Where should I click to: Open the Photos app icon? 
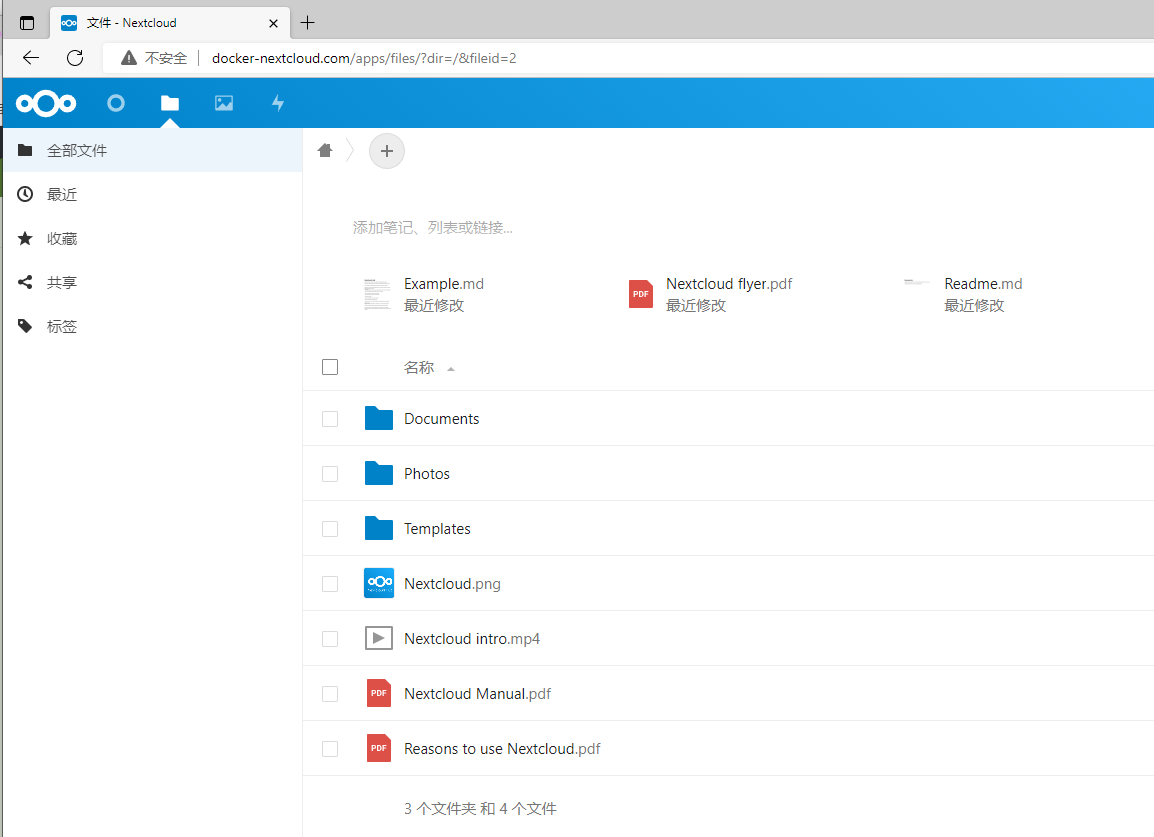(x=224, y=103)
